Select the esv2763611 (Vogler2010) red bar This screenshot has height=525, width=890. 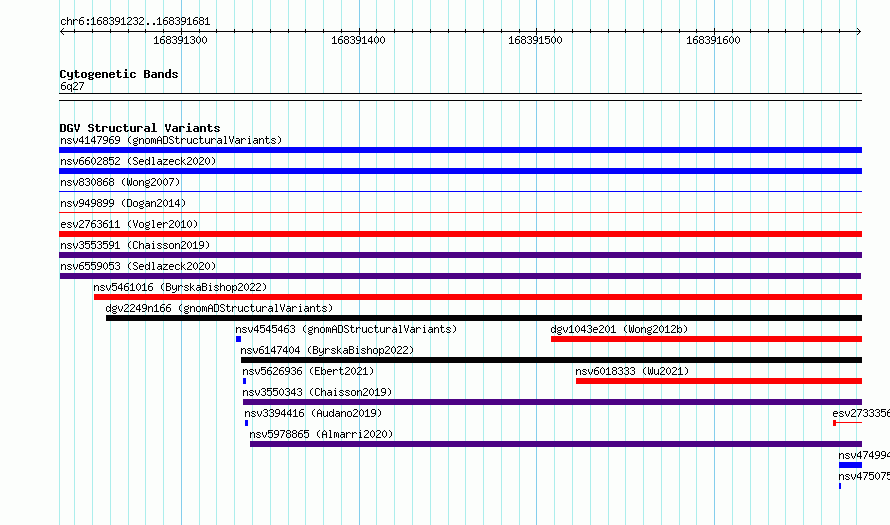460,234
